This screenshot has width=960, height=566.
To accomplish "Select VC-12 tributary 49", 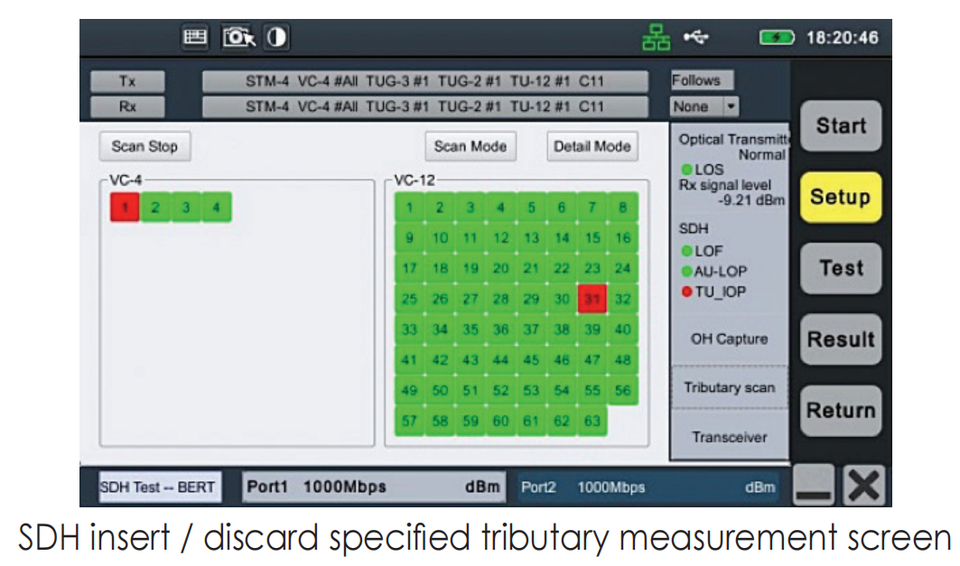I will point(410,391).
